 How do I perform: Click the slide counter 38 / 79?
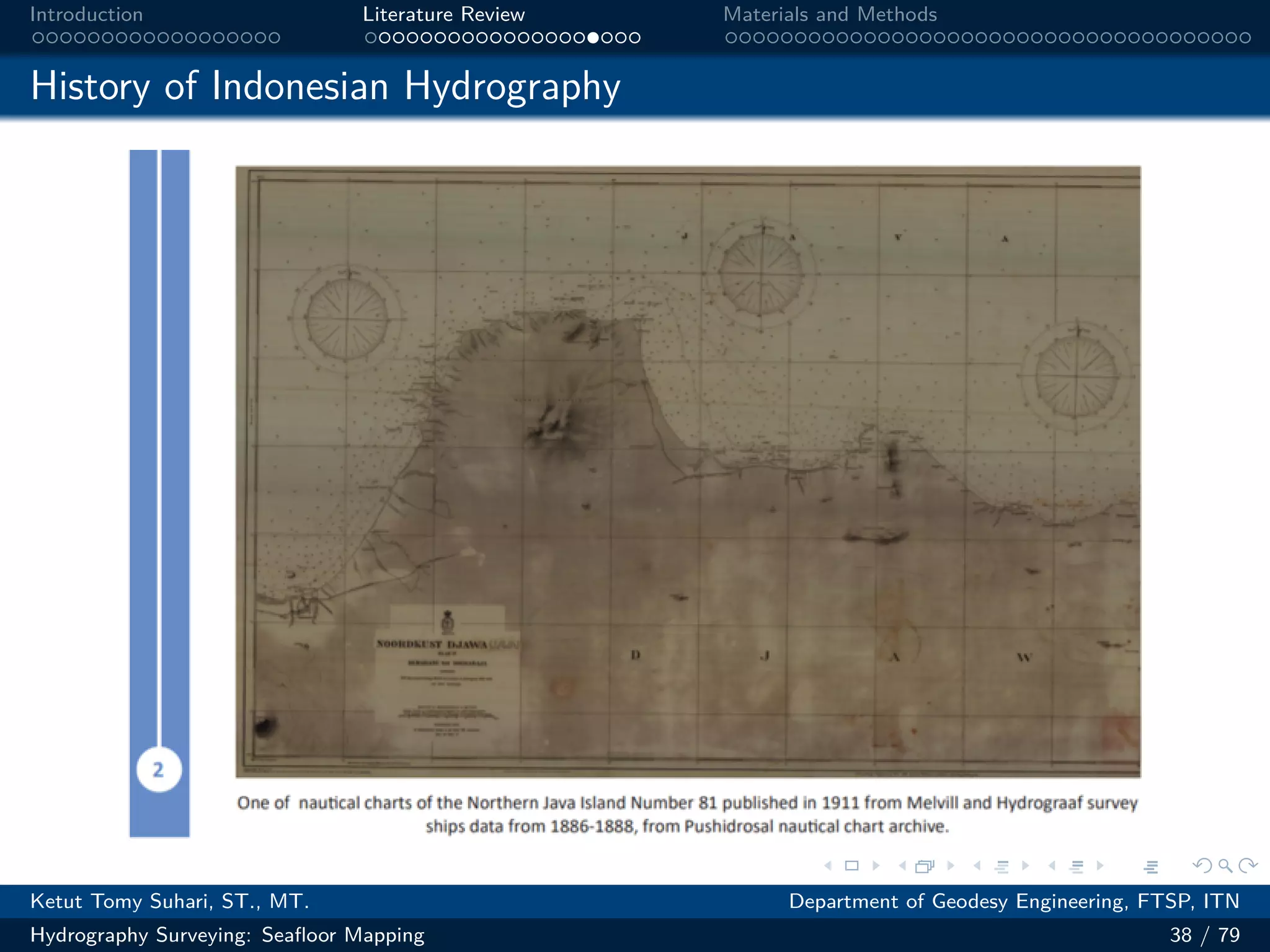click(x=1205, y=935)
